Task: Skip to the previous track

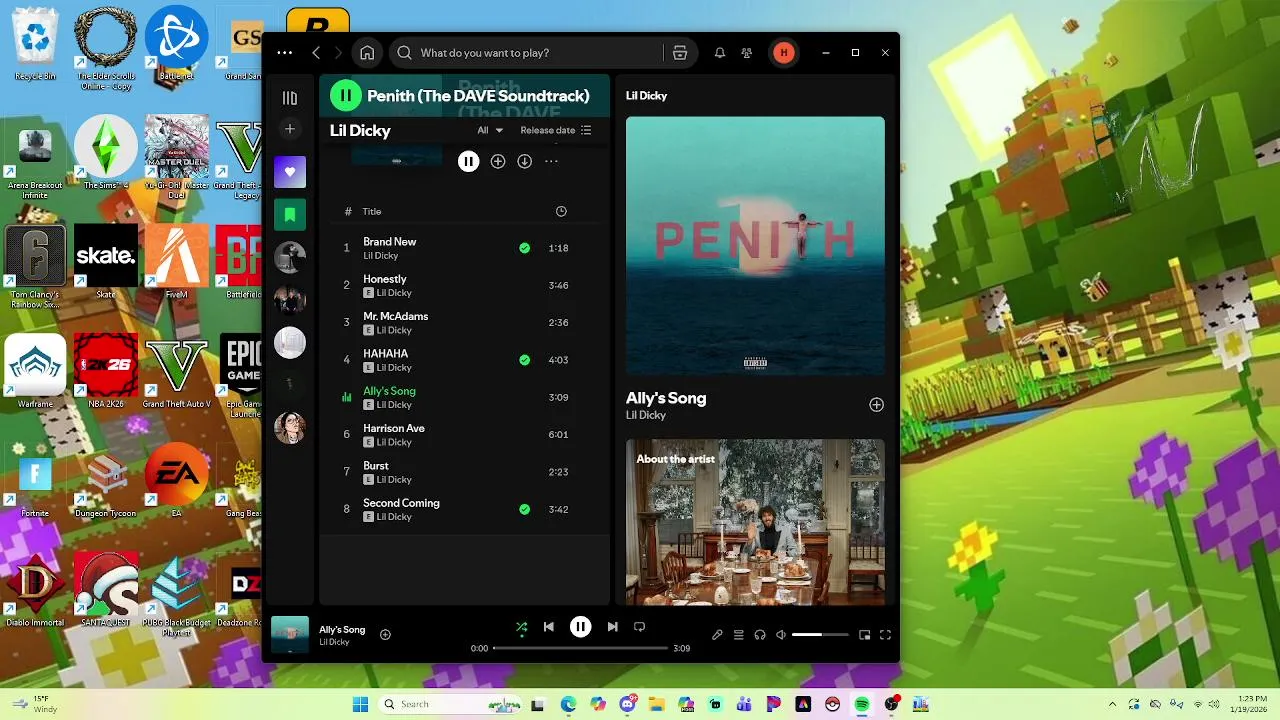Action: [548, 627]
